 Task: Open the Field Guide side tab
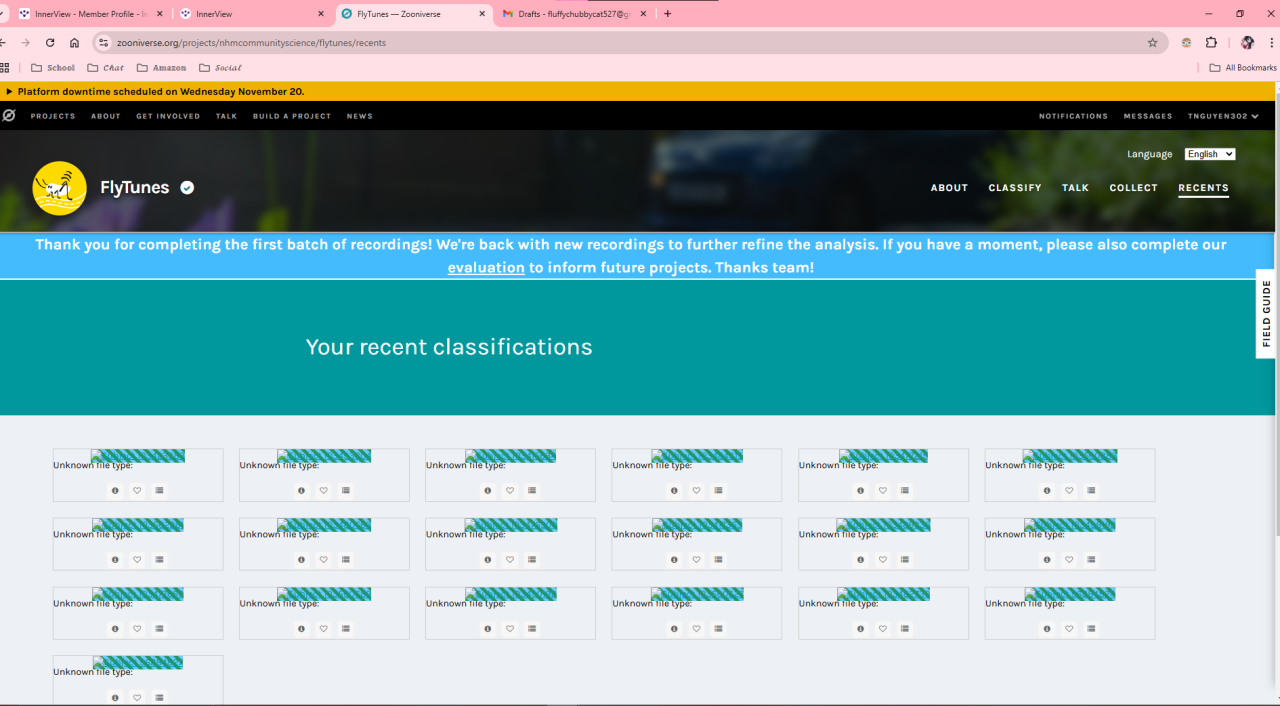[x=1267, y=313]
